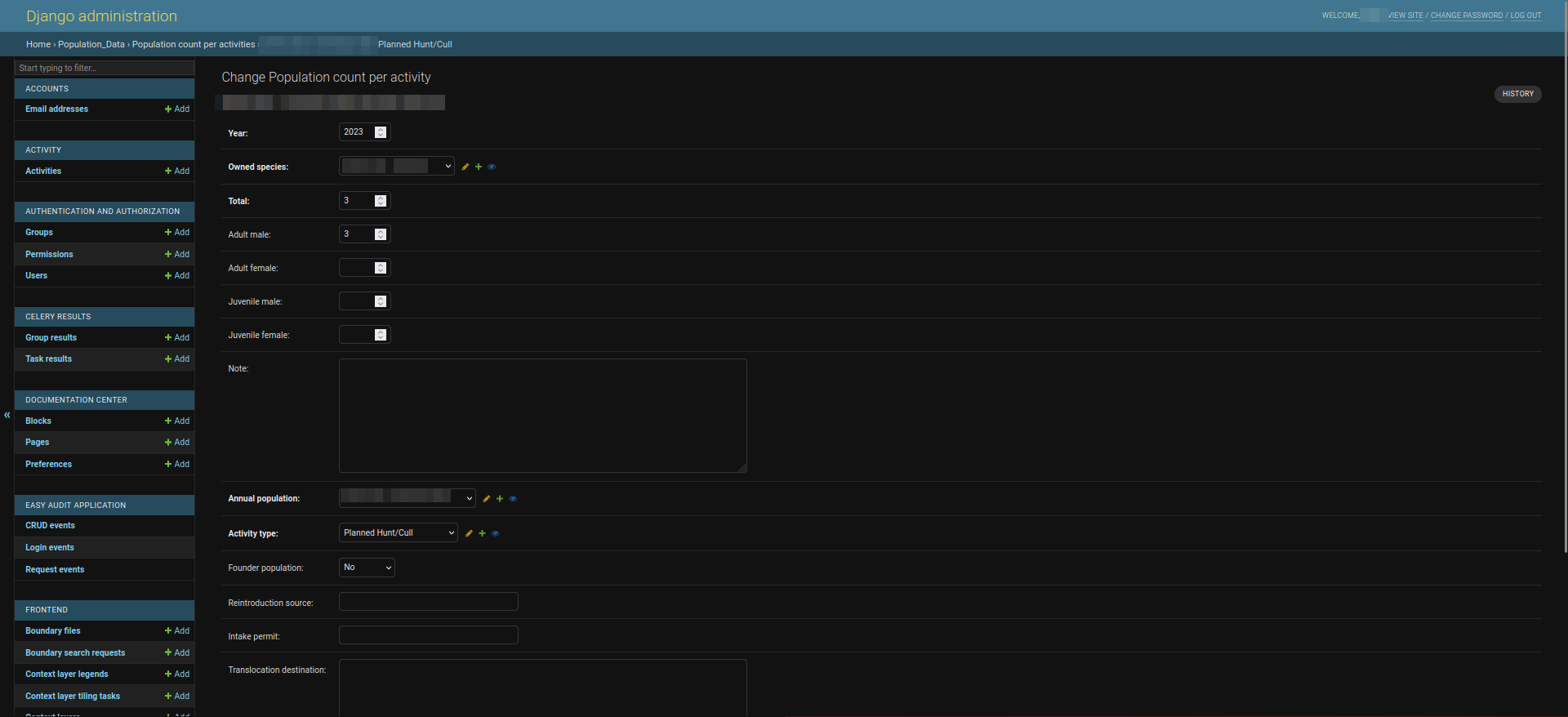Add another Activity type with plus icon
This screenshot has width=1568, height=717.
482,533
